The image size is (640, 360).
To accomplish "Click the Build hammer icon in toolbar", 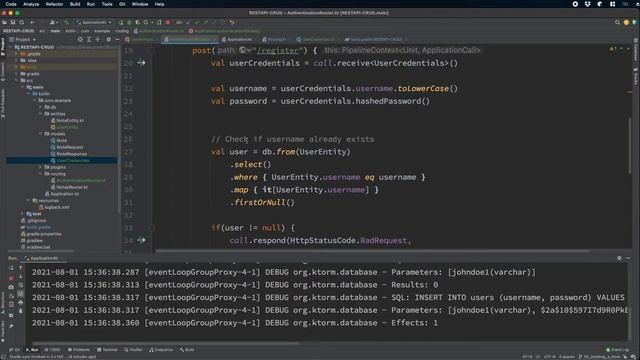I will pos(67,22).
